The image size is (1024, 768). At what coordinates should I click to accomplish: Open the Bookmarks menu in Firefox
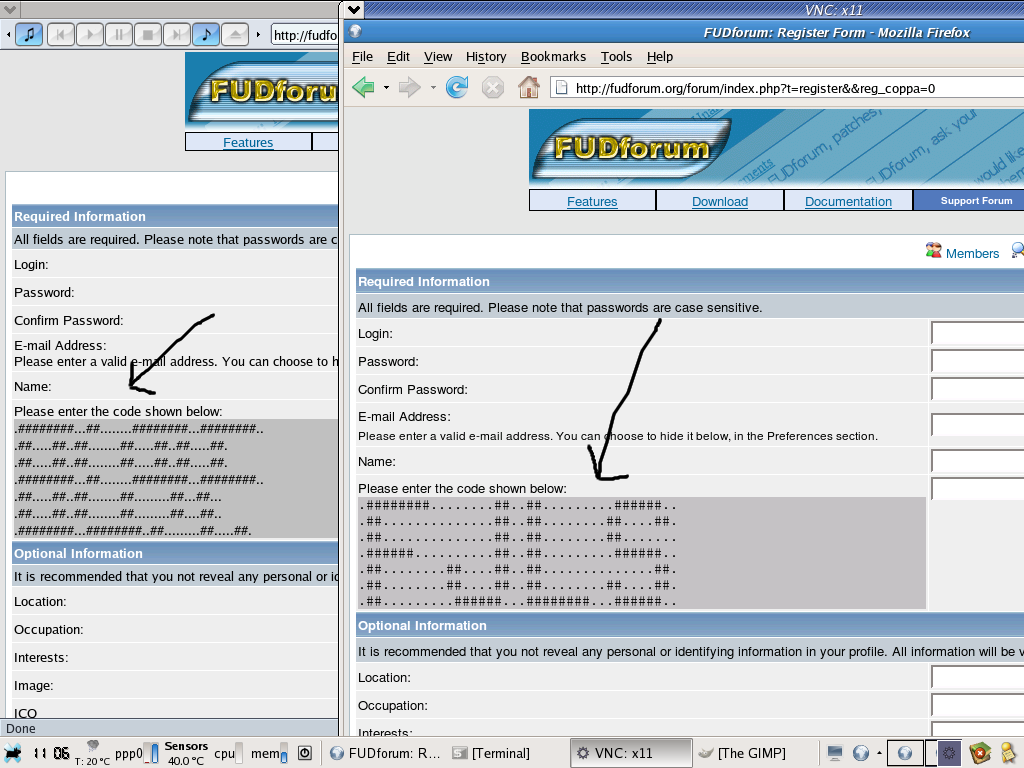click(554, 57)
